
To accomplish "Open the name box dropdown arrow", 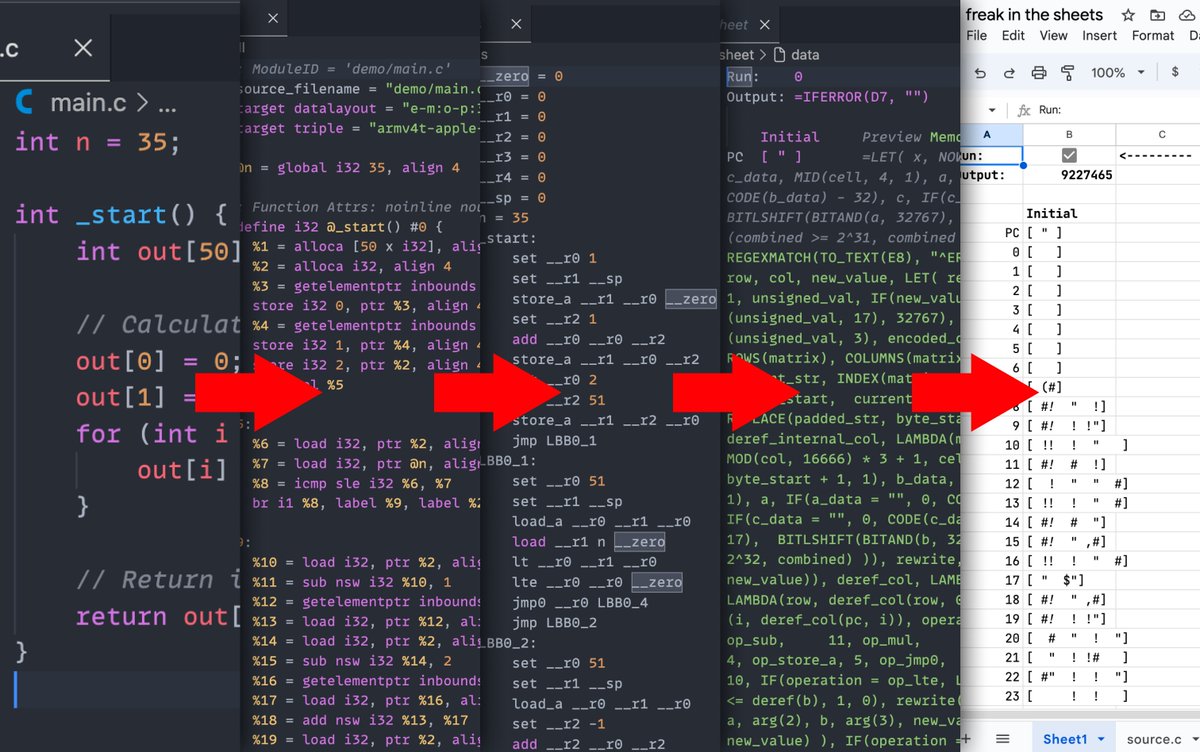I will [991, 110].
